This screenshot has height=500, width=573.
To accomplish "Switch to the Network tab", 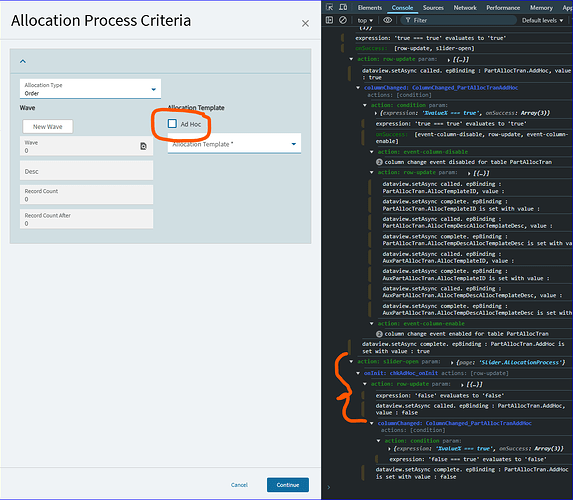I will (x=465, y=8).
